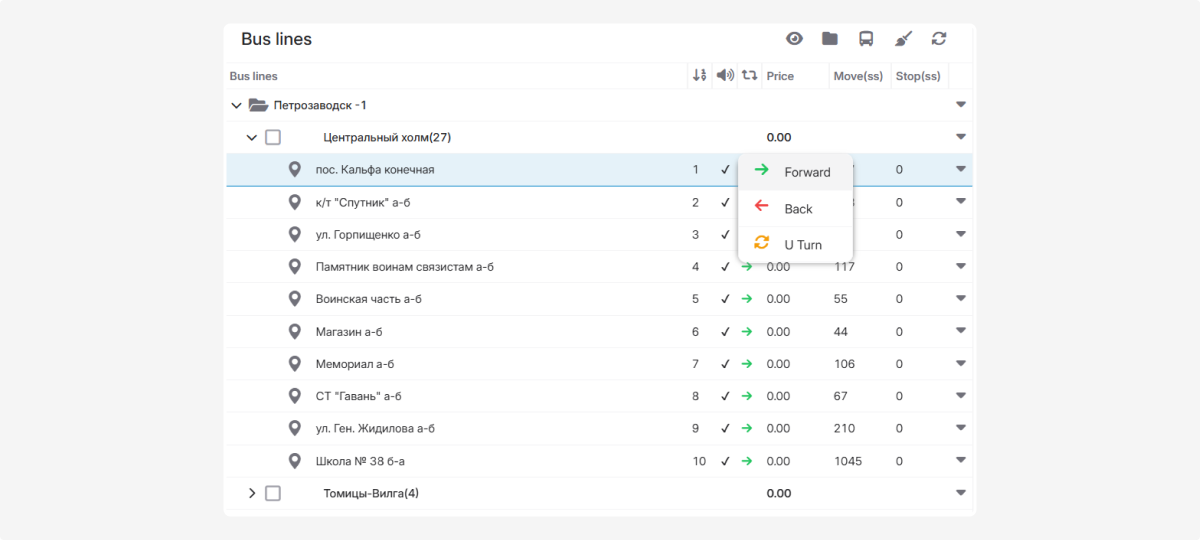The image size is (1200, 540).
Task: Select the ул. Ген. Жидилова а-б stop
Action: [375, 429]
